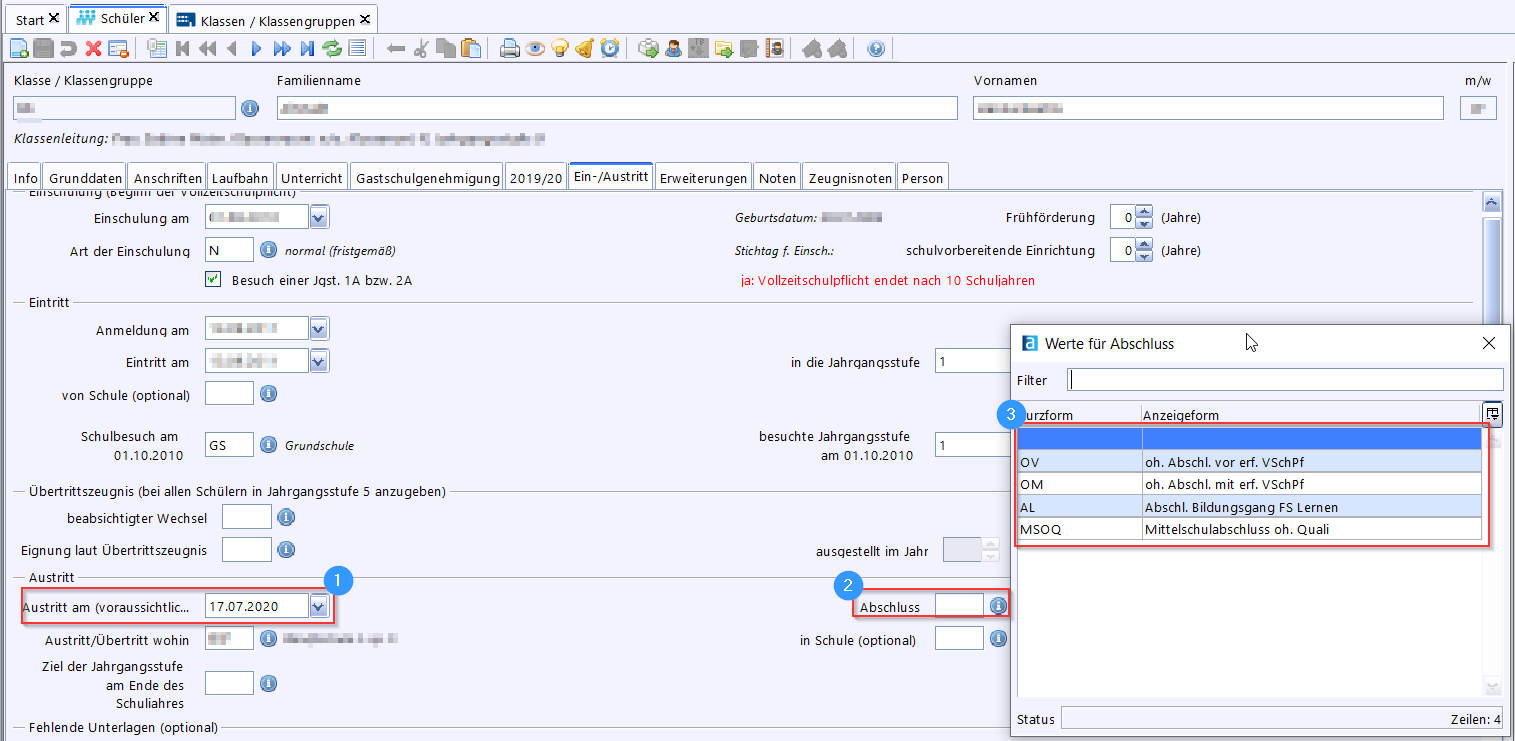Screen dimensions: 1515x741
Task: Click the Frühförderung years spinner
Action: (x=1146, y=217)
